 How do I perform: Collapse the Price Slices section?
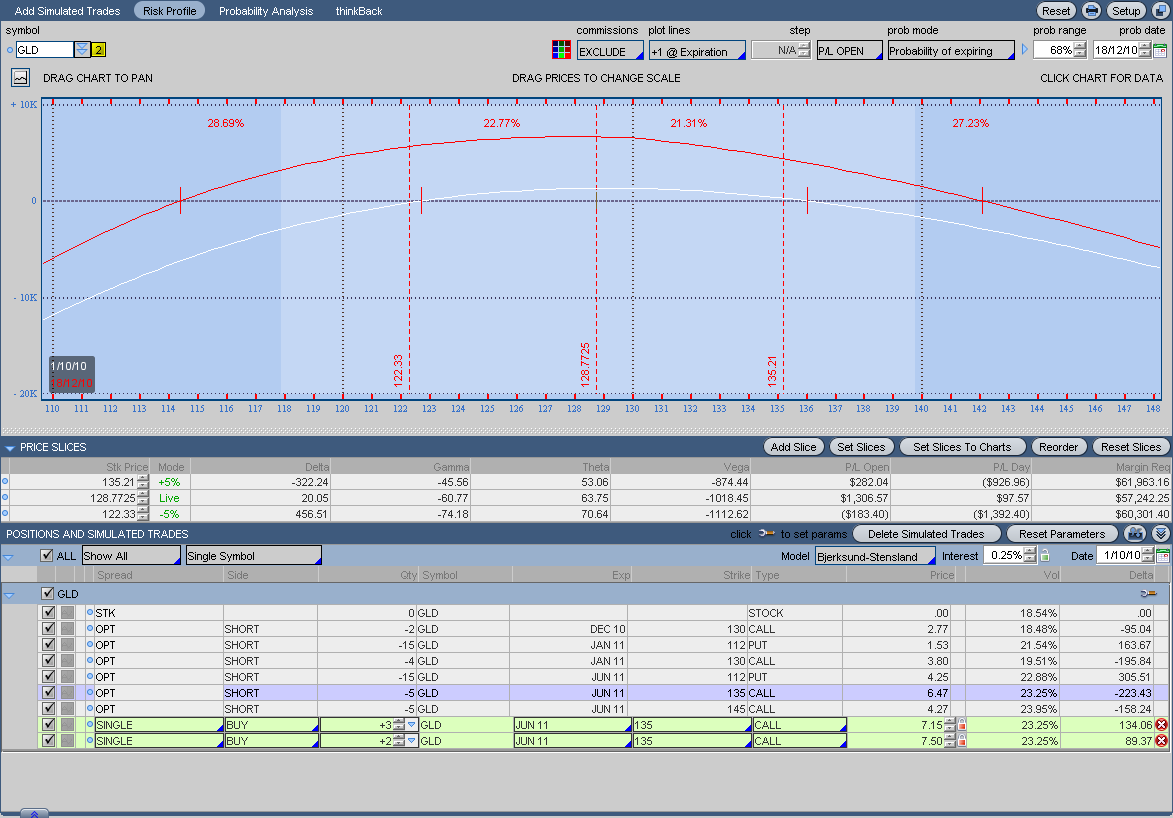point(10,448)
